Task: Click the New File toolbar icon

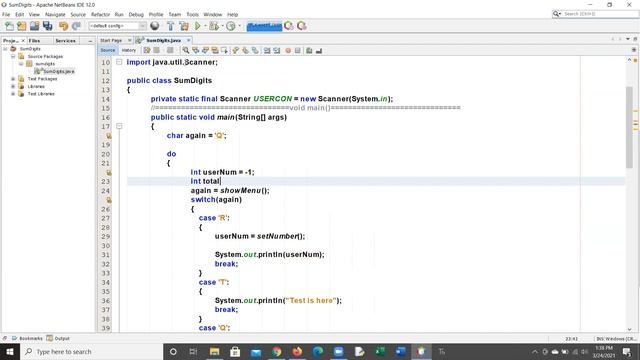Action: pos(9,26)
